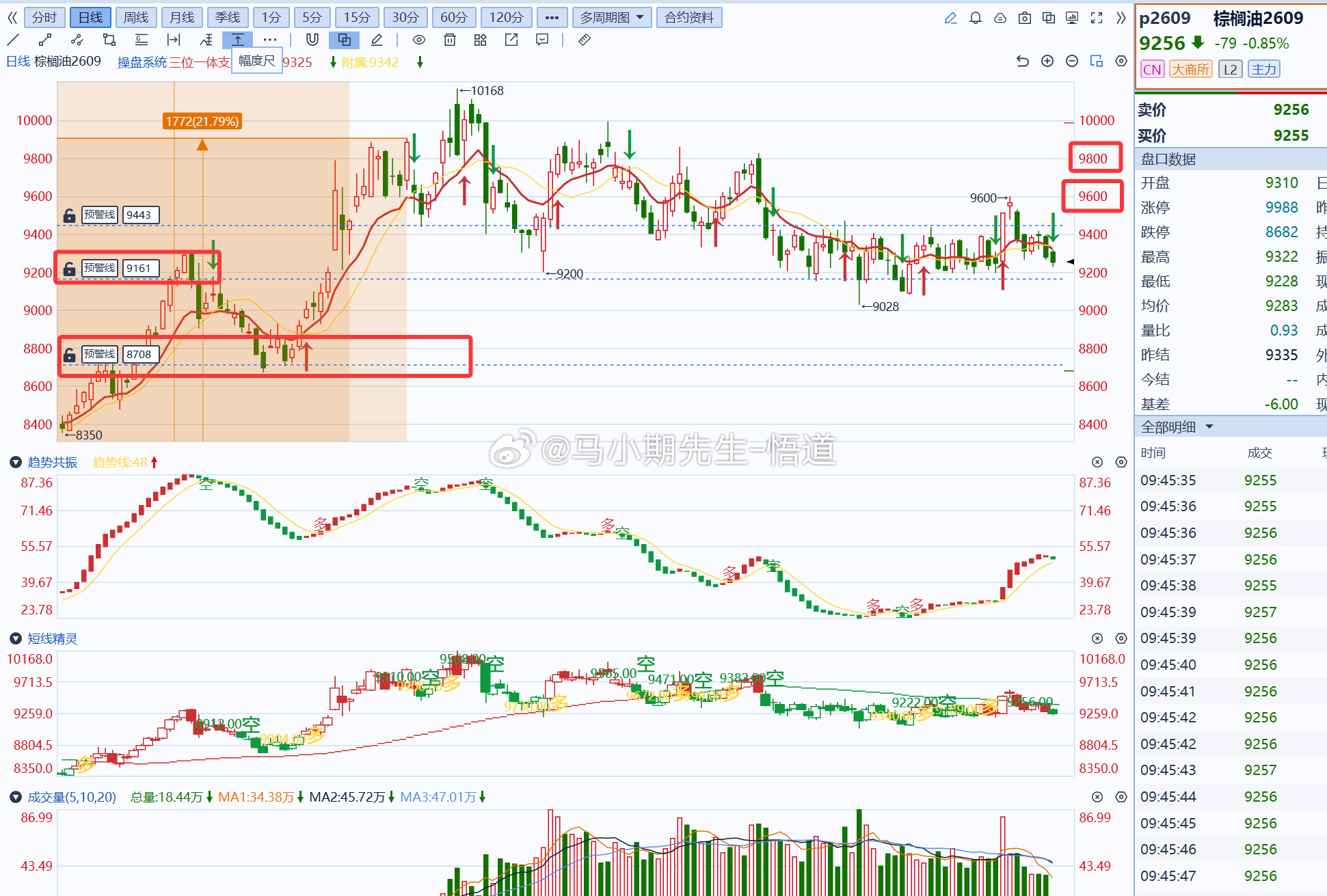Close the 趋势共振 indicator panel
Viewport: 1327px width, 896px height.
tap(1097, 463)
